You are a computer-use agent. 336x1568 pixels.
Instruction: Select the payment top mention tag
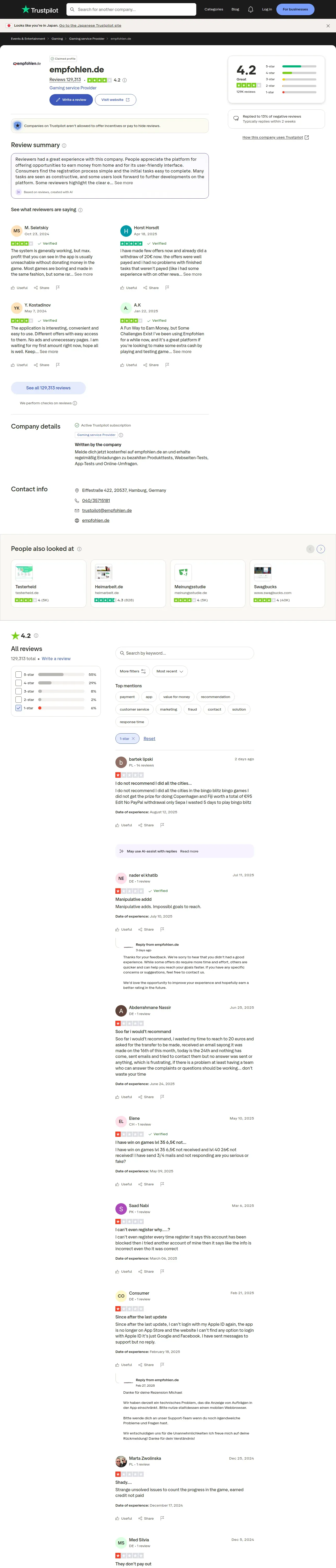pyautogui.click(x=127, y=697)
